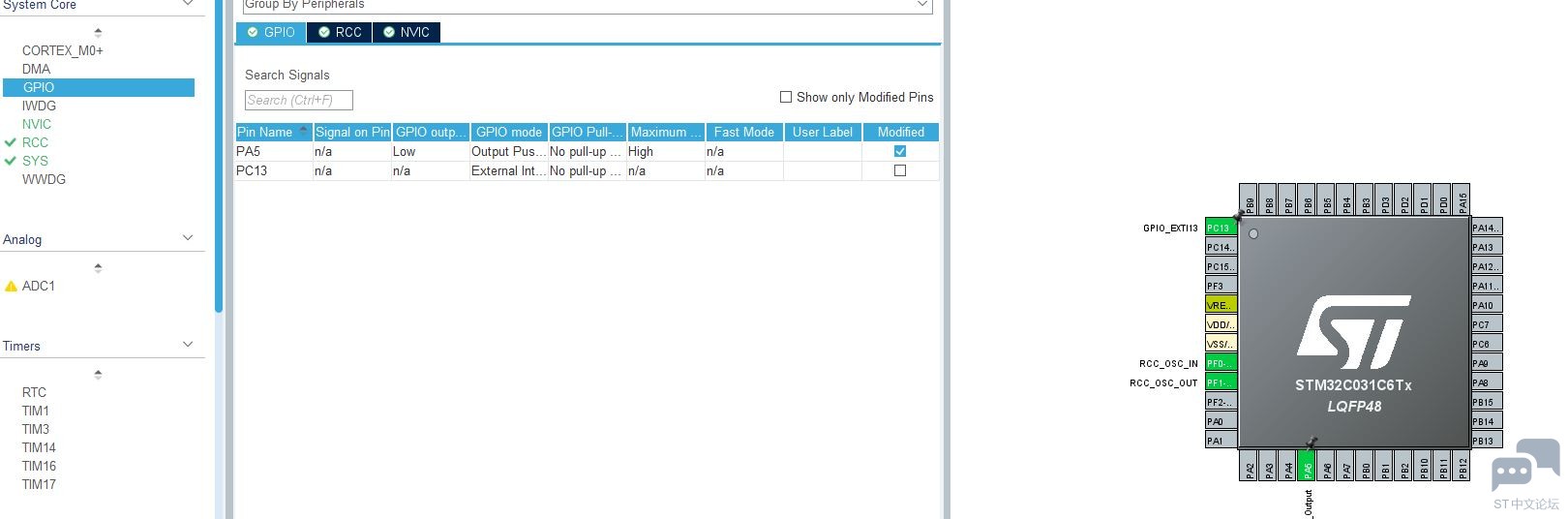Click the PB13 pin on chip
The height and width of the screenshot is (519, 1568).
click(1487, 441)
